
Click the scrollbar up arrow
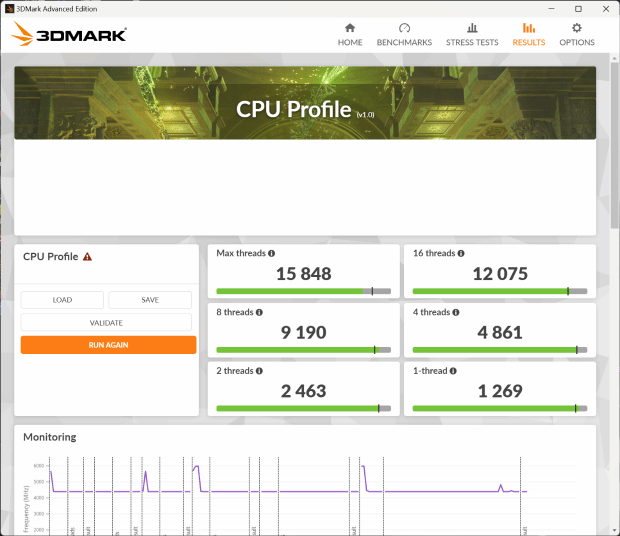click(614, 58)
